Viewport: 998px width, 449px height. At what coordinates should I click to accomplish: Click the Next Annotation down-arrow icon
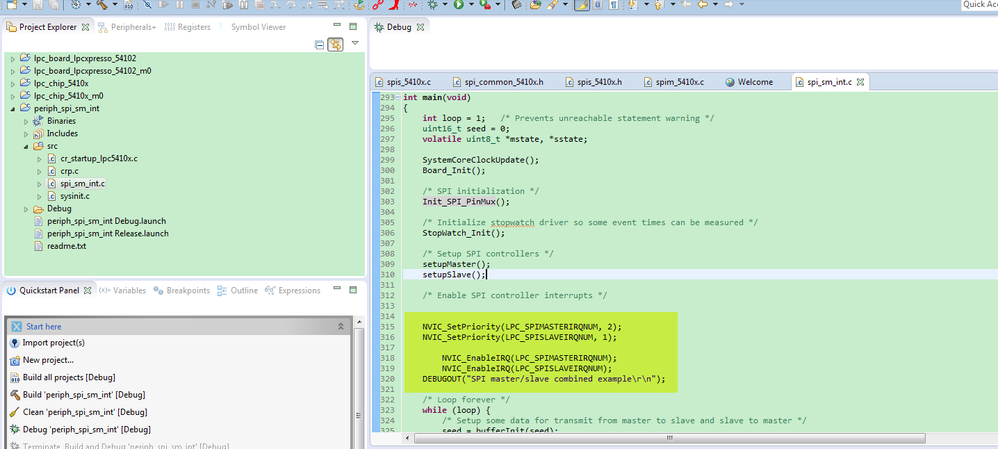[x=632, y=4]
